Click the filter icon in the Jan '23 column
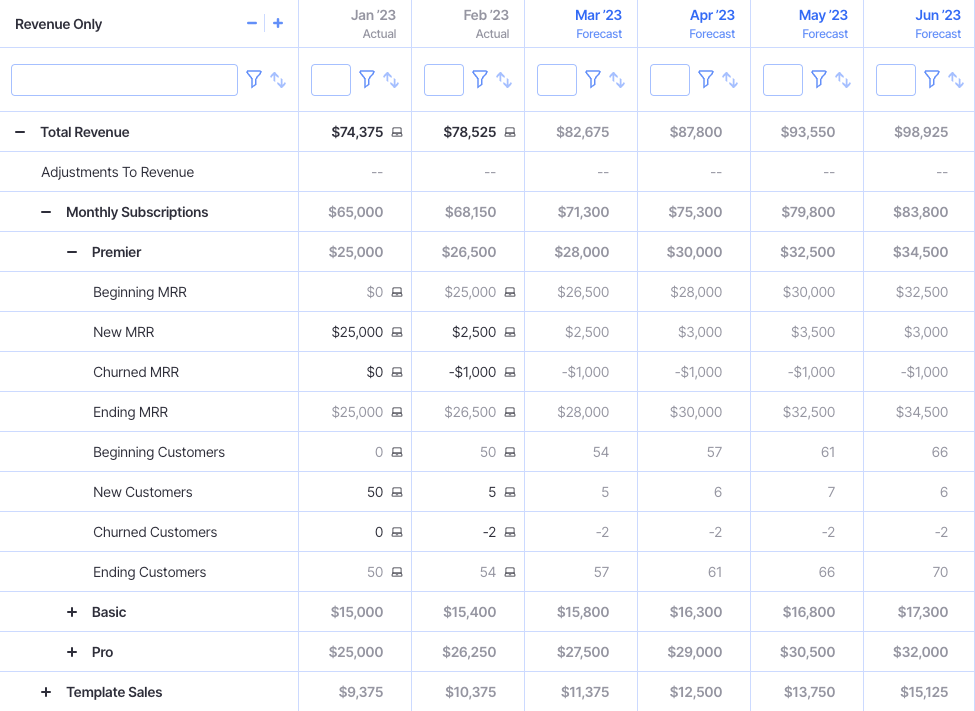 click(367, 80)
